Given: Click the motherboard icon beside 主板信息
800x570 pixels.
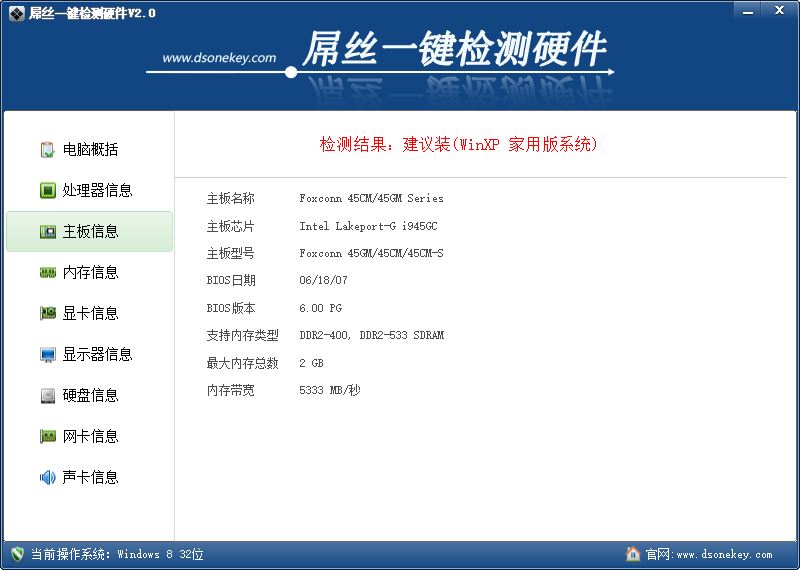Looking at the screenshot, I should click(x=47, y=232).
